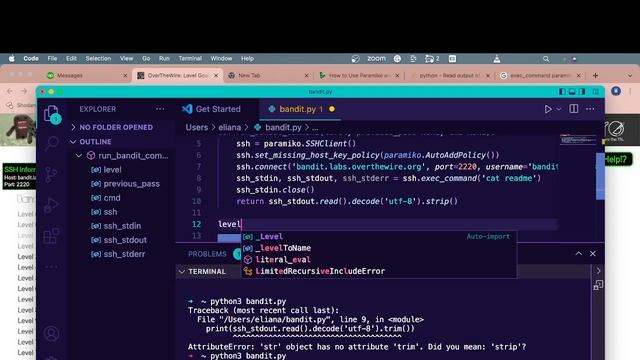Open the Run and Debug view
Viewport: 640px width, 360px height.
[51, 205]
